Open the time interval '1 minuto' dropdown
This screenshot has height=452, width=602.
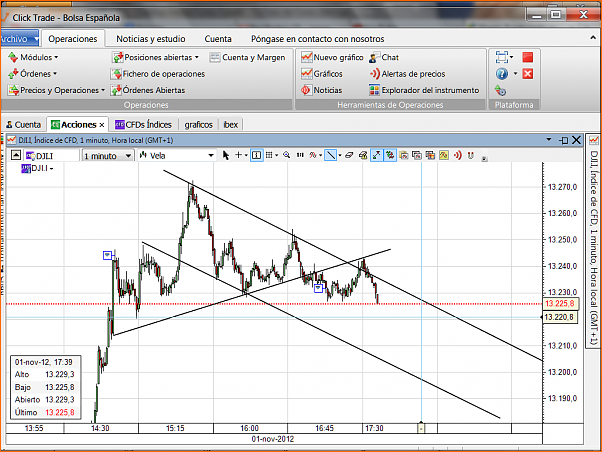108,156
